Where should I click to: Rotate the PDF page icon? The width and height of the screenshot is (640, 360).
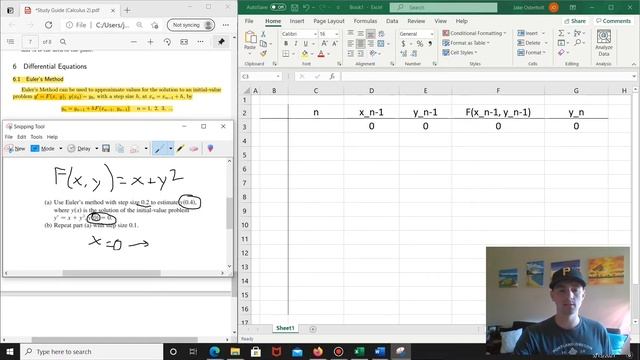coord(167,42)
